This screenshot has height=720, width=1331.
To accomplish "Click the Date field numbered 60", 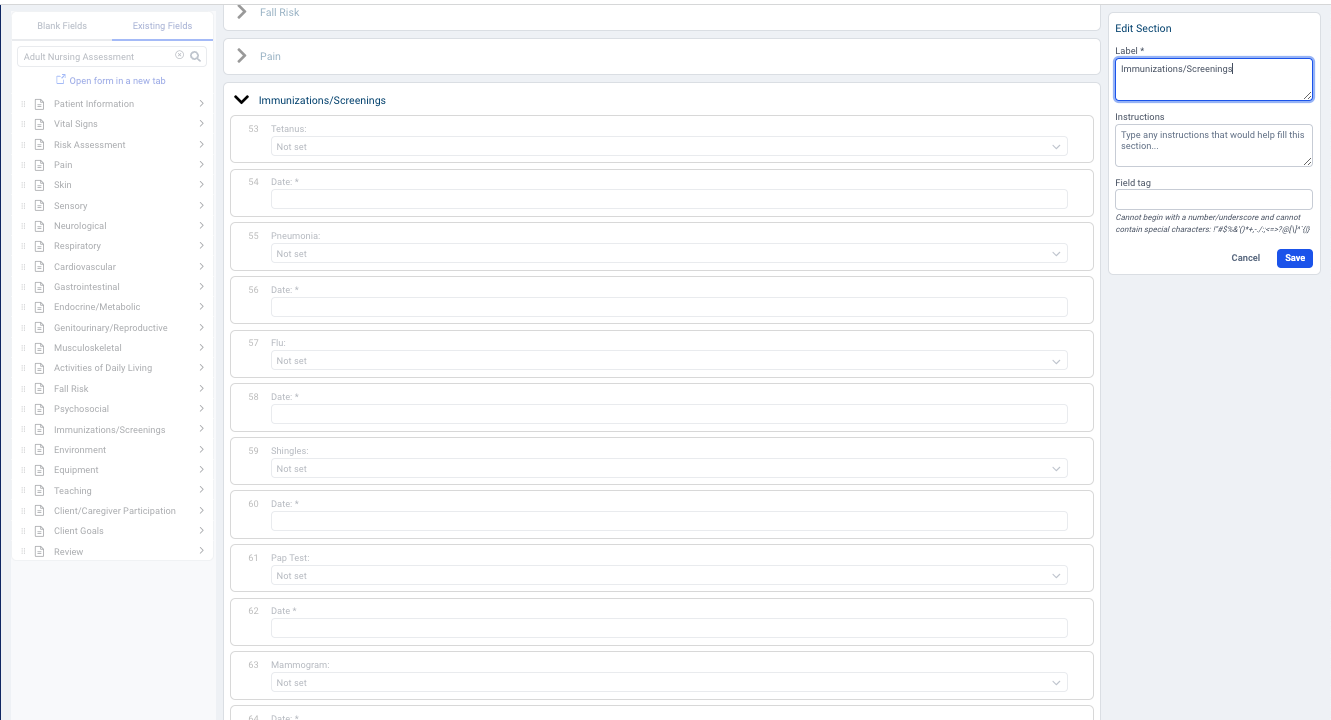I will [669, 521].
